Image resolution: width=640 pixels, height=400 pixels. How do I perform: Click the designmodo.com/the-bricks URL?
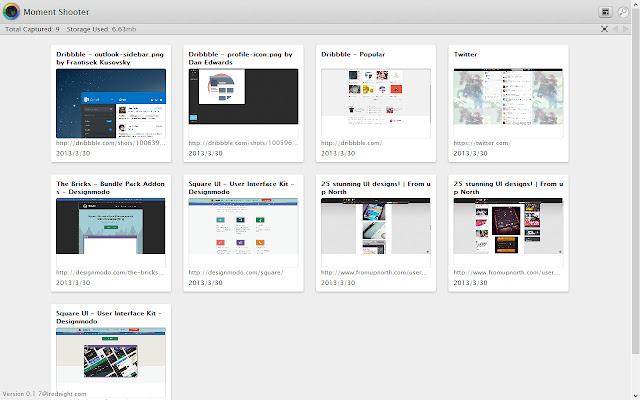click(110, 272)
